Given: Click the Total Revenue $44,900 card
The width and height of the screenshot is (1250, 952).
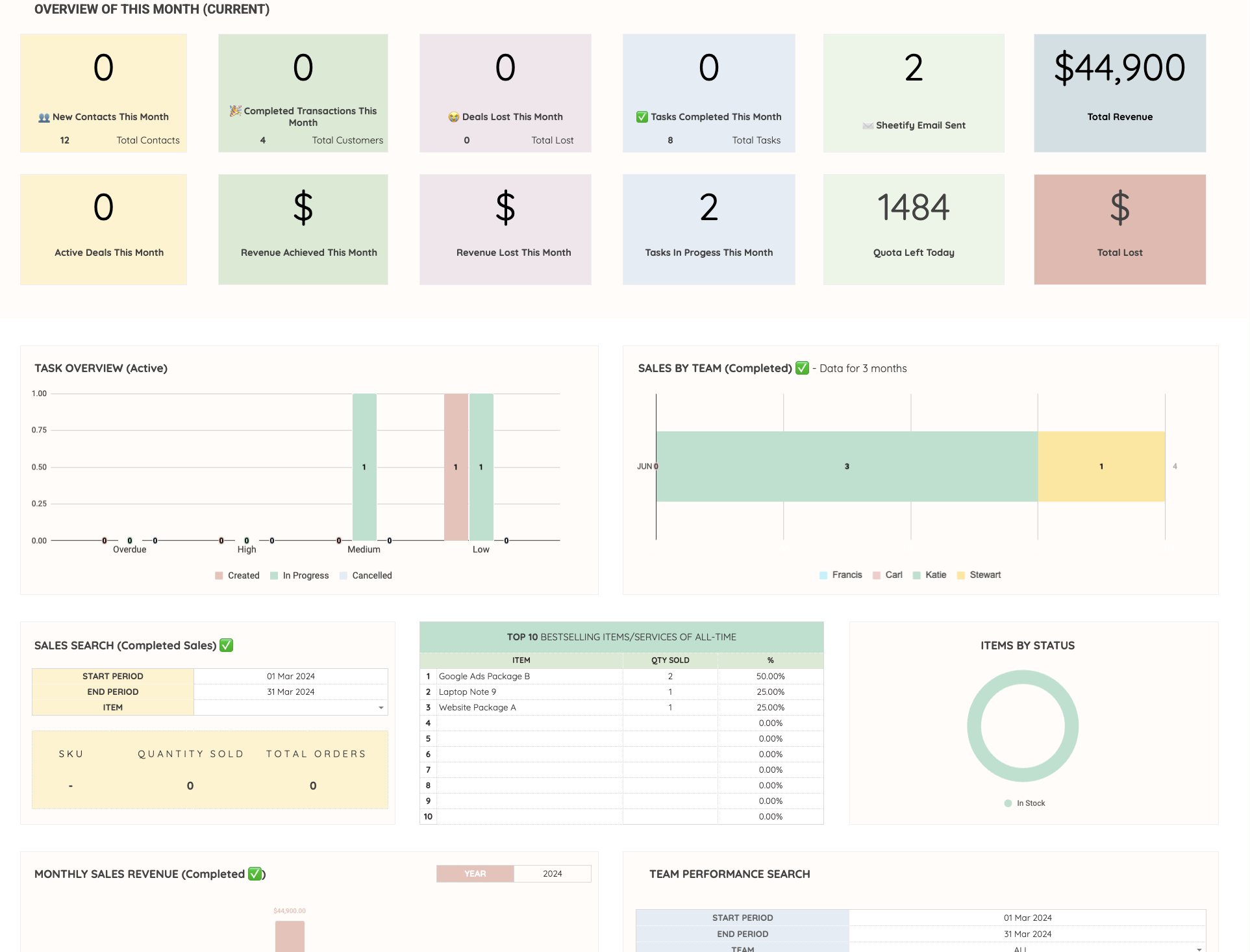Looking at the screenshot, I should click(x=1119, y=93).
